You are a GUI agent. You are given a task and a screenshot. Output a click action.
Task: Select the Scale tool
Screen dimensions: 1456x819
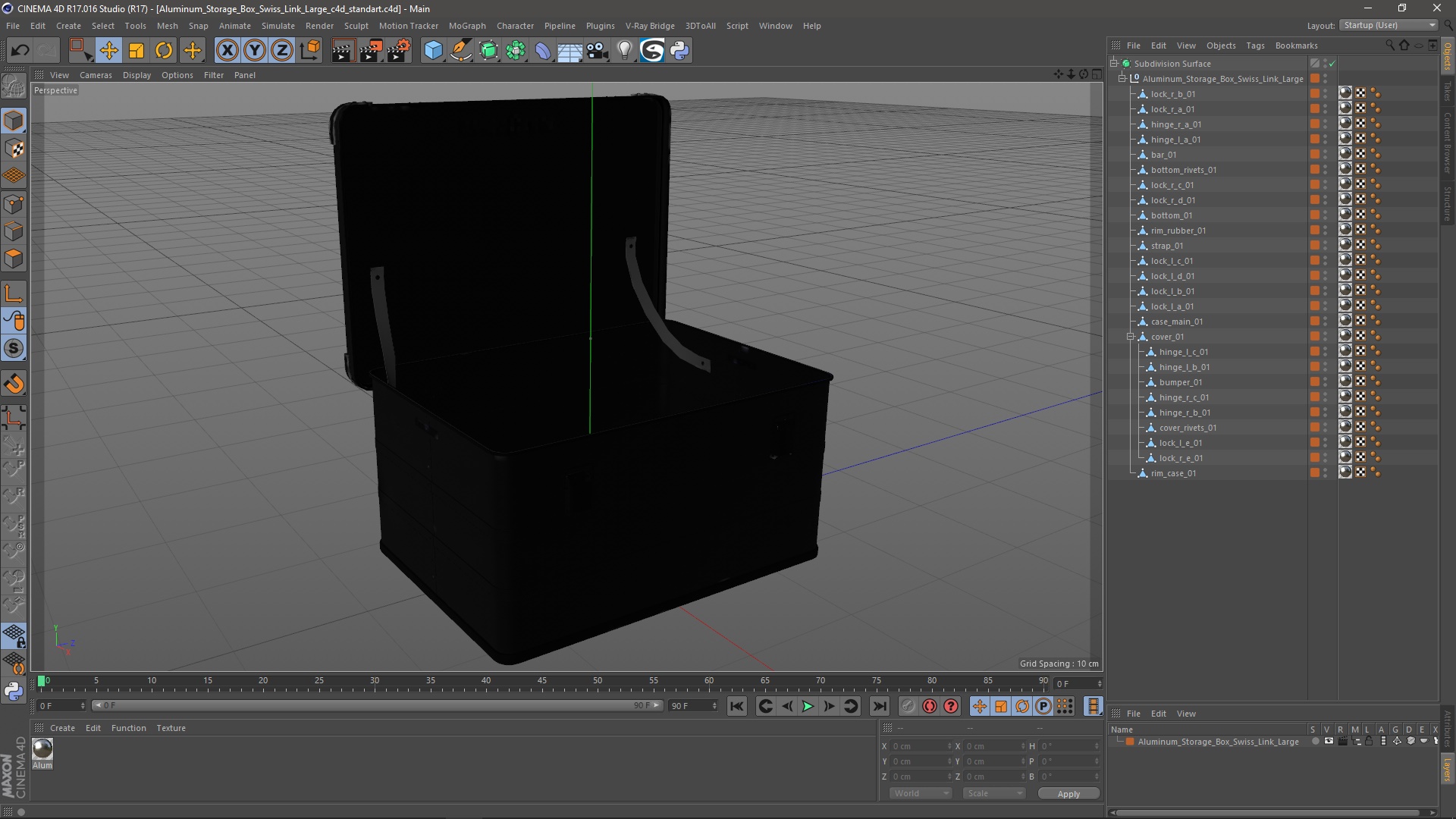(x=136, y=51)
